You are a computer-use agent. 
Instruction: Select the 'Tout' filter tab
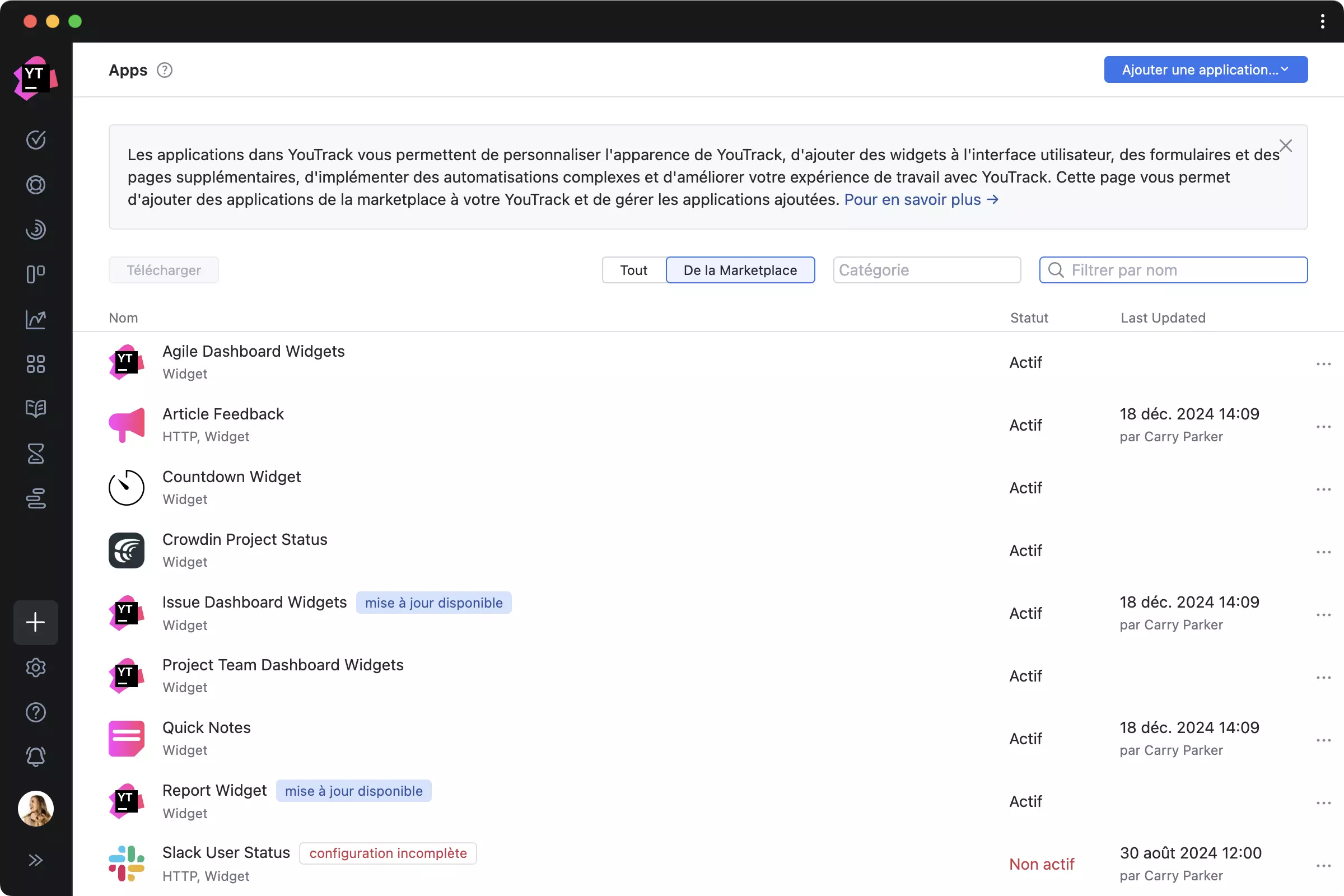click(633, 269)
